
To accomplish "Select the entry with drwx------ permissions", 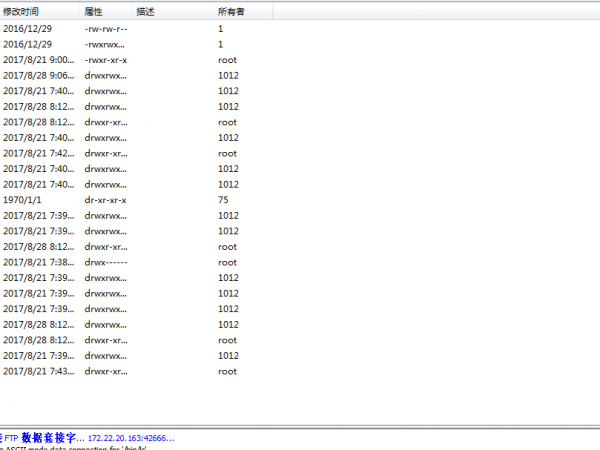I will click(105, 262).
